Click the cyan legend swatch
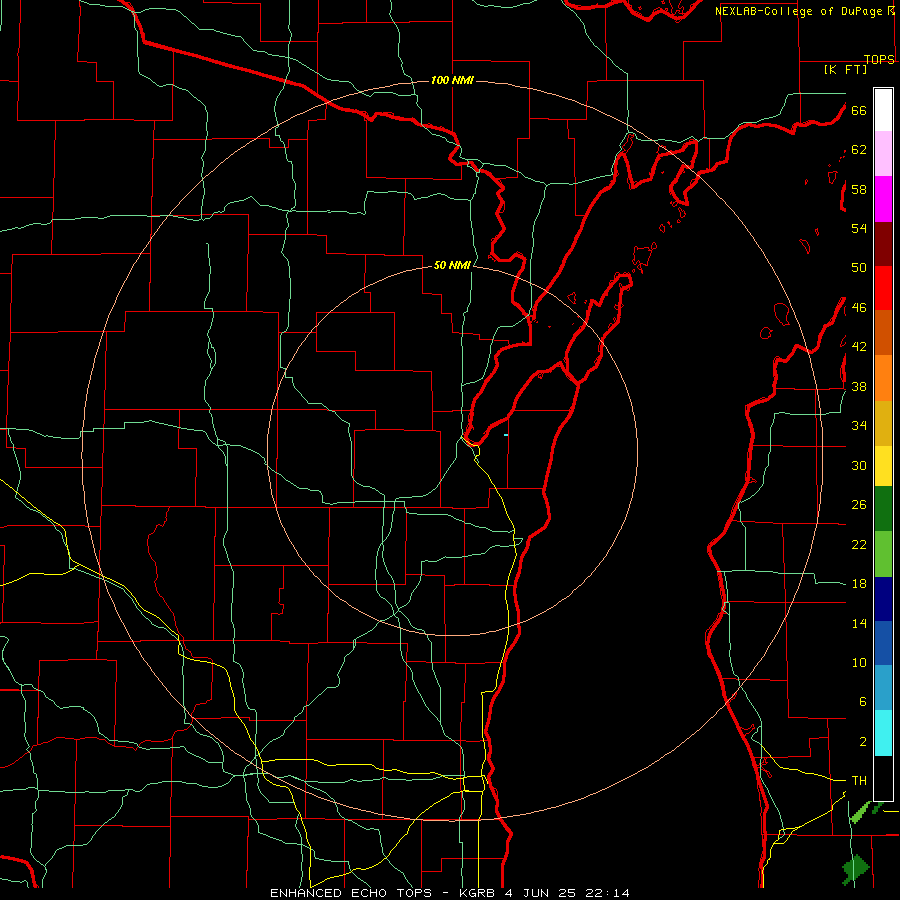Viewport: 900px width, 900px height. [x=883, y=733]
